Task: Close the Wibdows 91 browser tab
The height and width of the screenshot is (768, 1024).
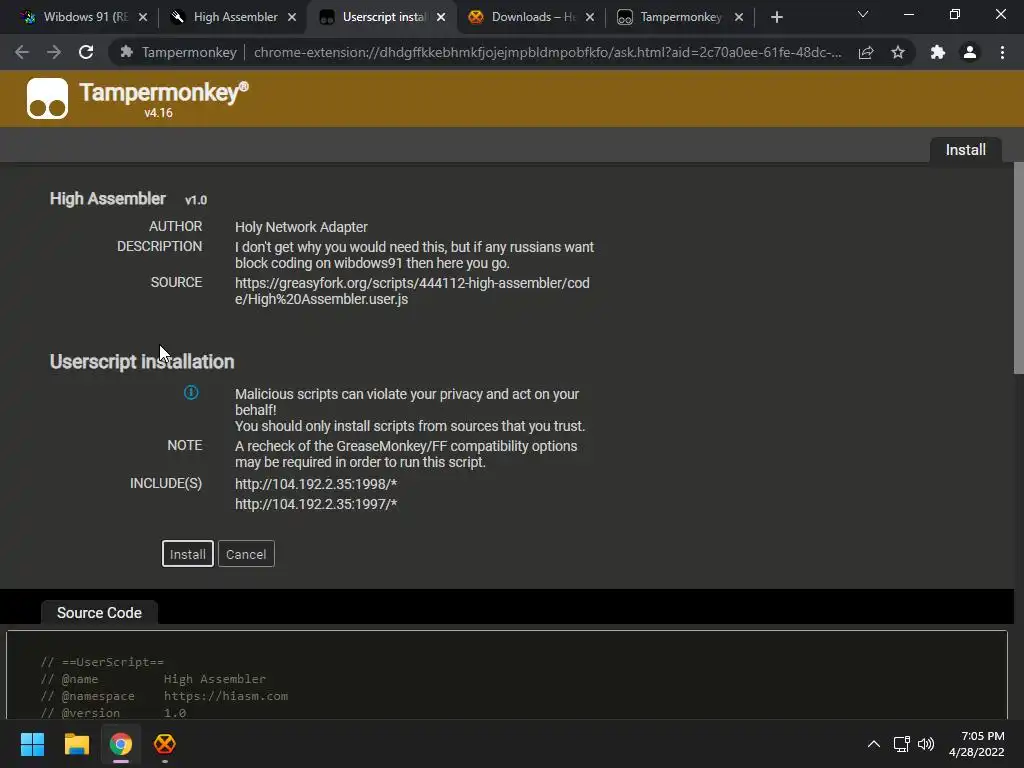Action: coord(143,17)
